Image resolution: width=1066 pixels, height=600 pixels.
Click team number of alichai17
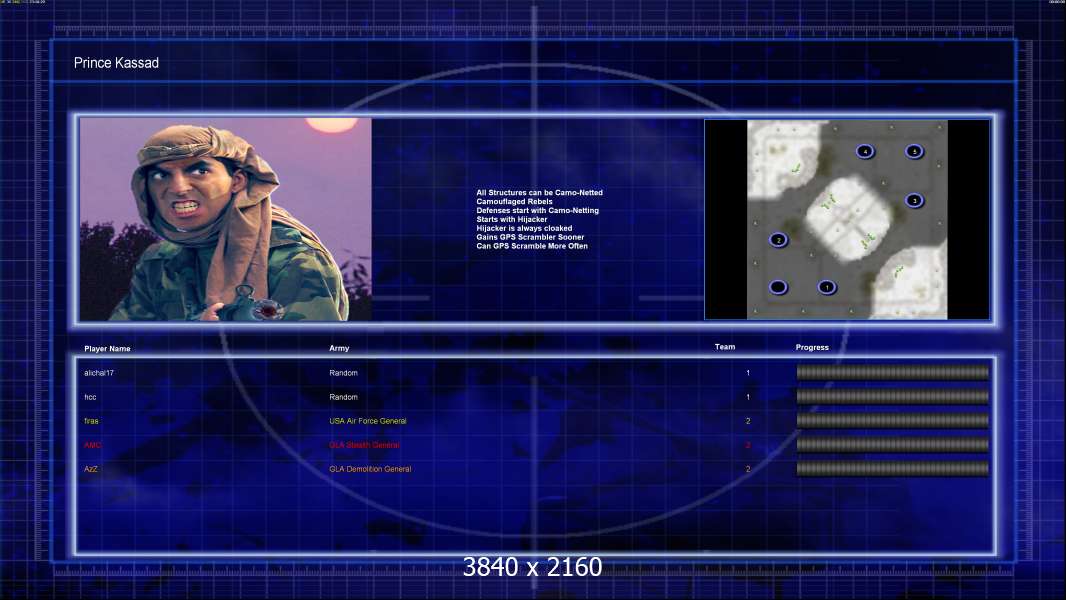(x=748, y=373)
